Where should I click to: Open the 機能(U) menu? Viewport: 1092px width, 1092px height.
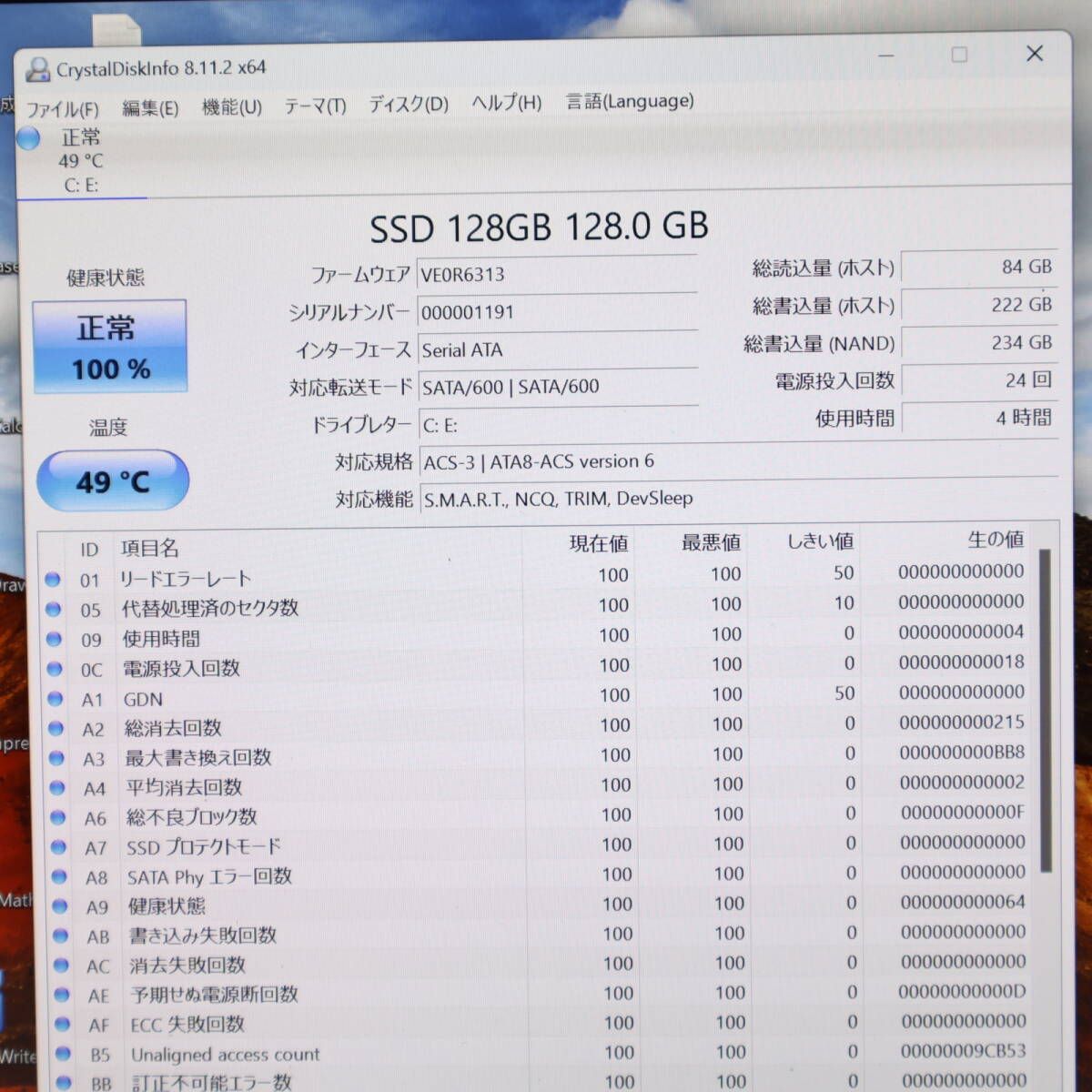coord(231,107)
